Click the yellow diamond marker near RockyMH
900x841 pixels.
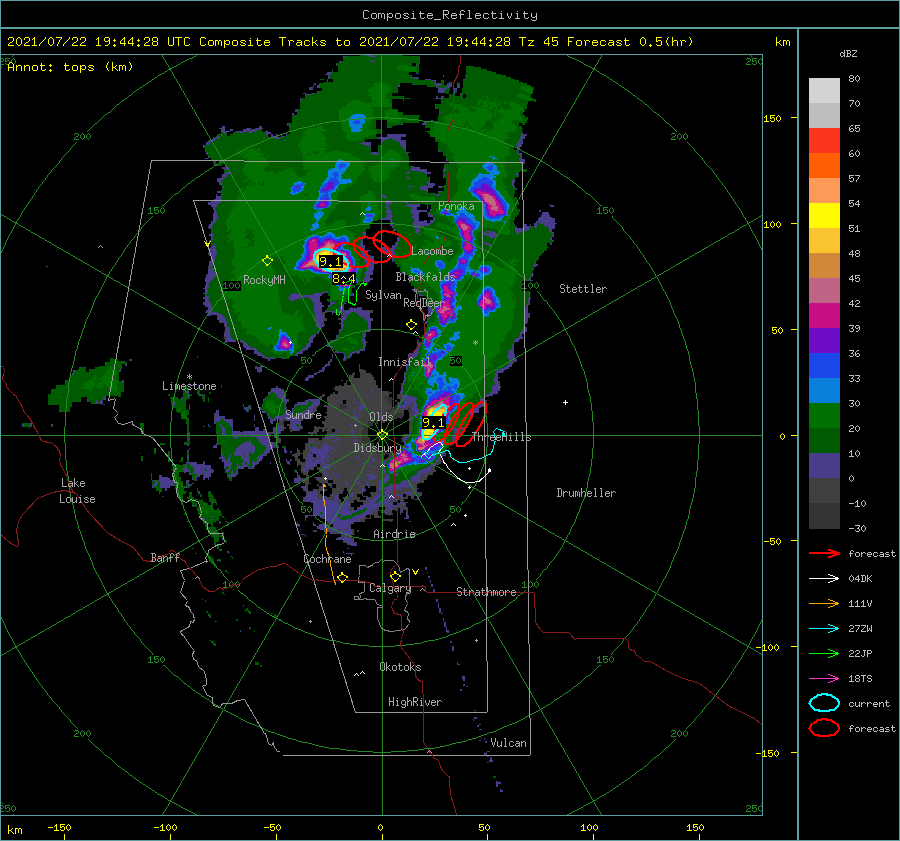(267, 261)
